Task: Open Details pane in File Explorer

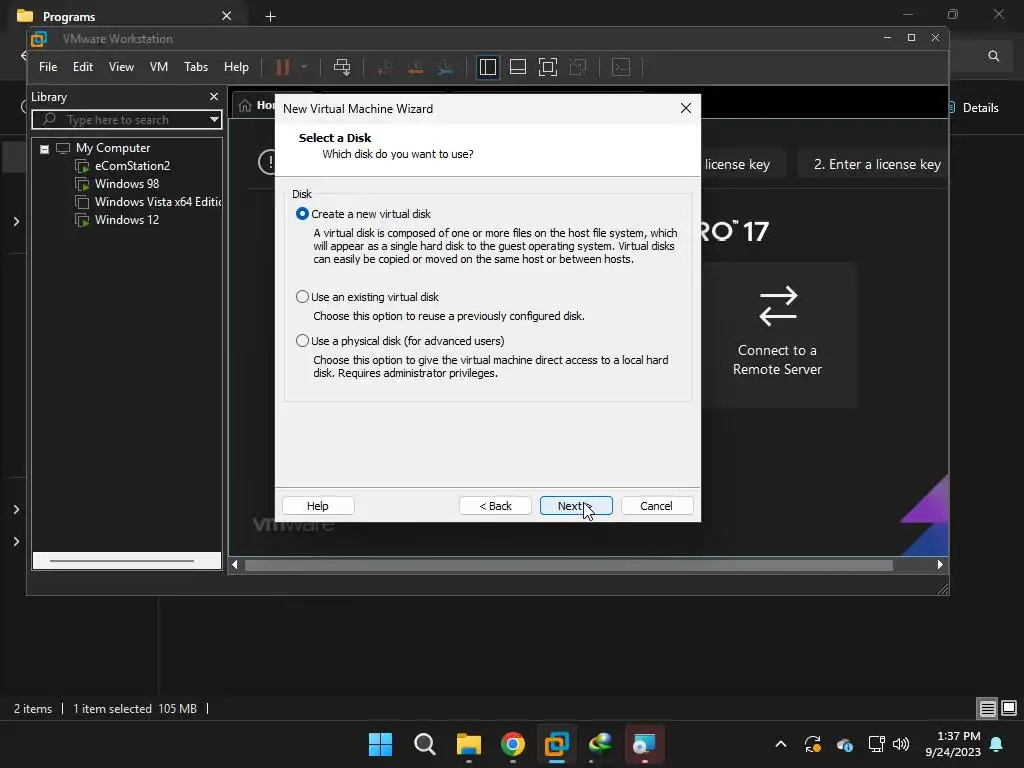Action: pos(973,108)
